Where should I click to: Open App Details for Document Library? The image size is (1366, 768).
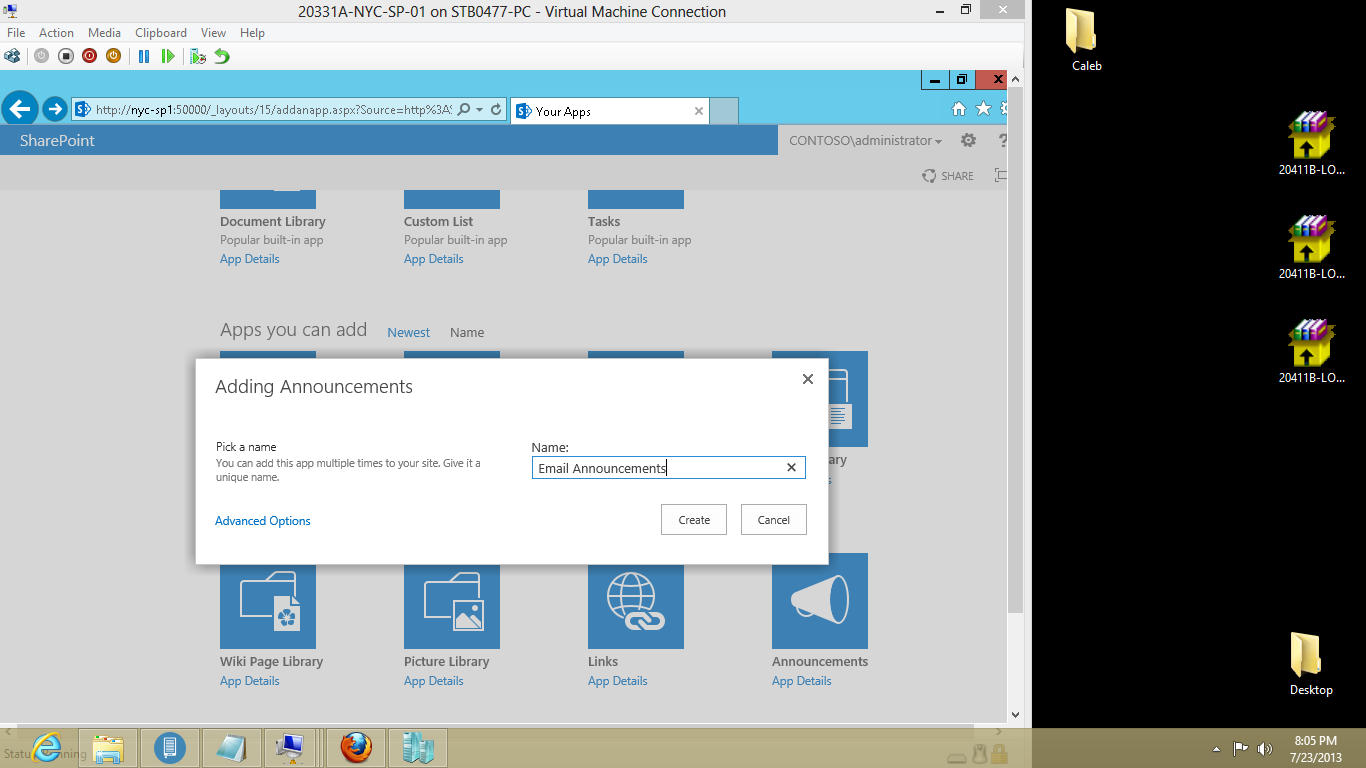250,259
